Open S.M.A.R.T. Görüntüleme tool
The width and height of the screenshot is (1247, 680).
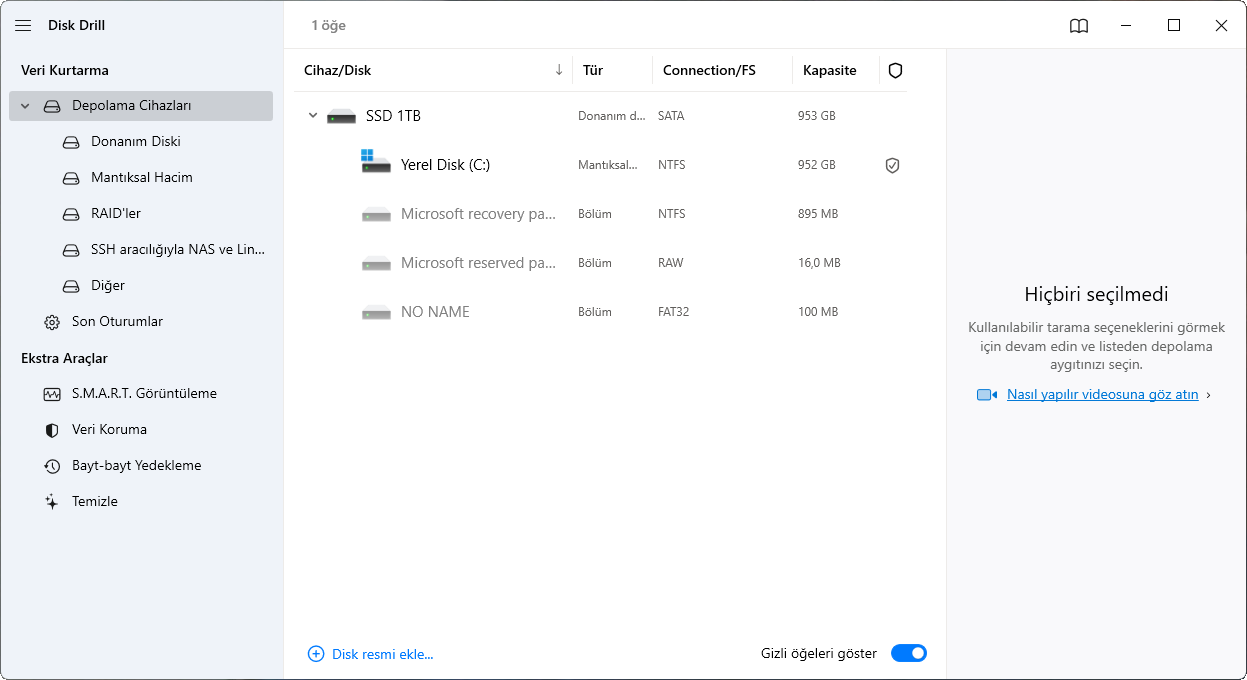pos(144,394)
